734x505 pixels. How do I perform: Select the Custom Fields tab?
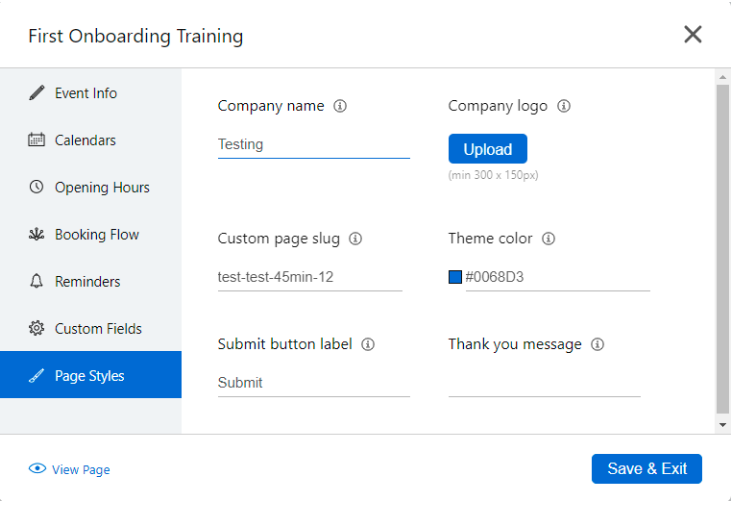pyautogui.click(x=98, y=328)
